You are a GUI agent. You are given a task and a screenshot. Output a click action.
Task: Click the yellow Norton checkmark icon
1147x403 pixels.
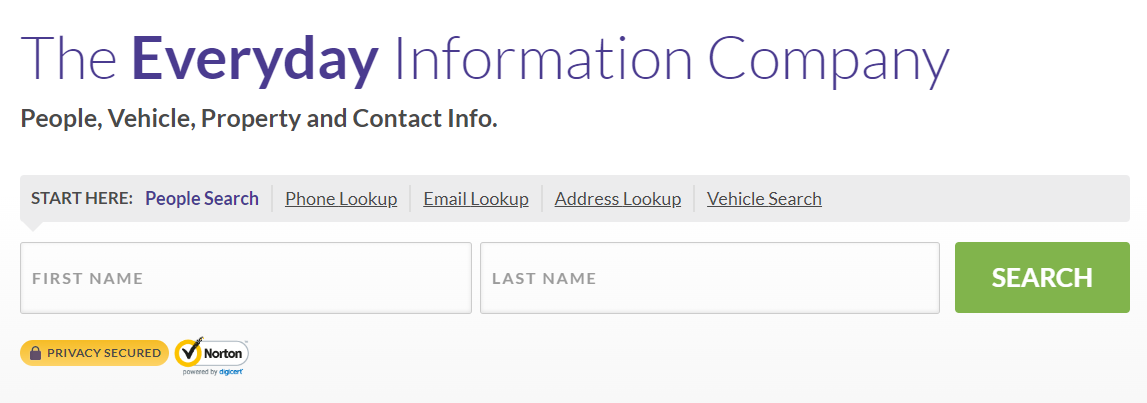pos(189,353)
